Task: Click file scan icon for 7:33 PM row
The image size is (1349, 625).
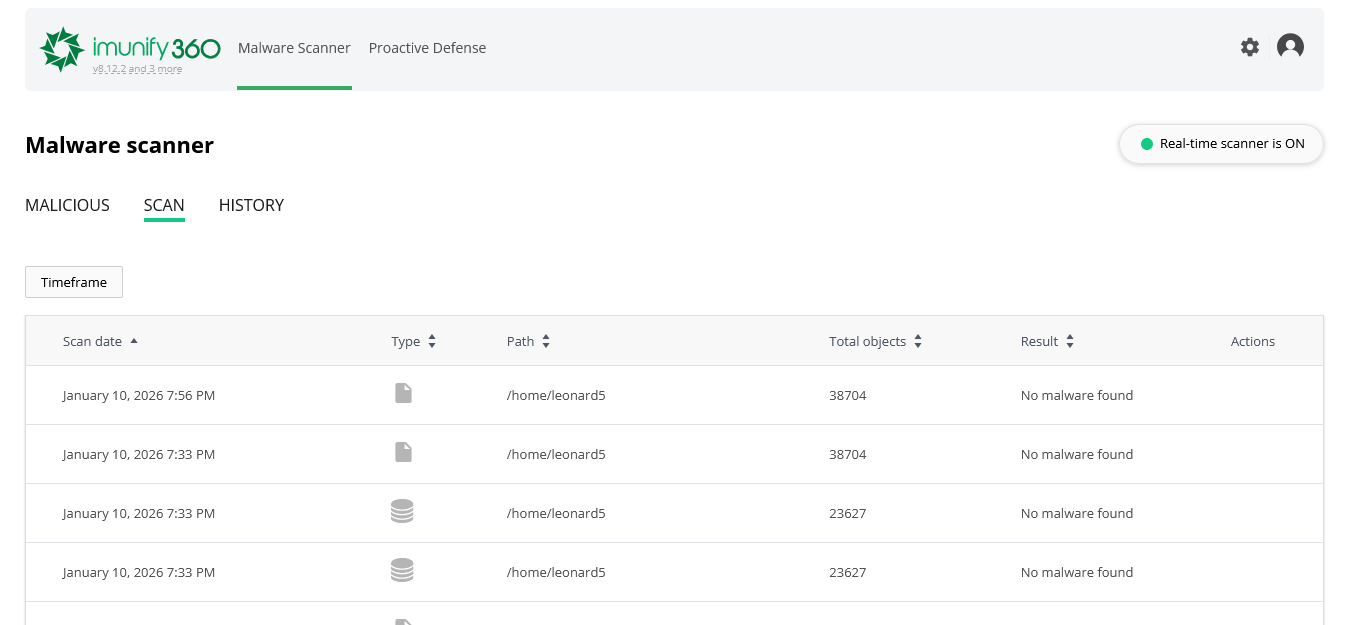Action: coord(403,453)
